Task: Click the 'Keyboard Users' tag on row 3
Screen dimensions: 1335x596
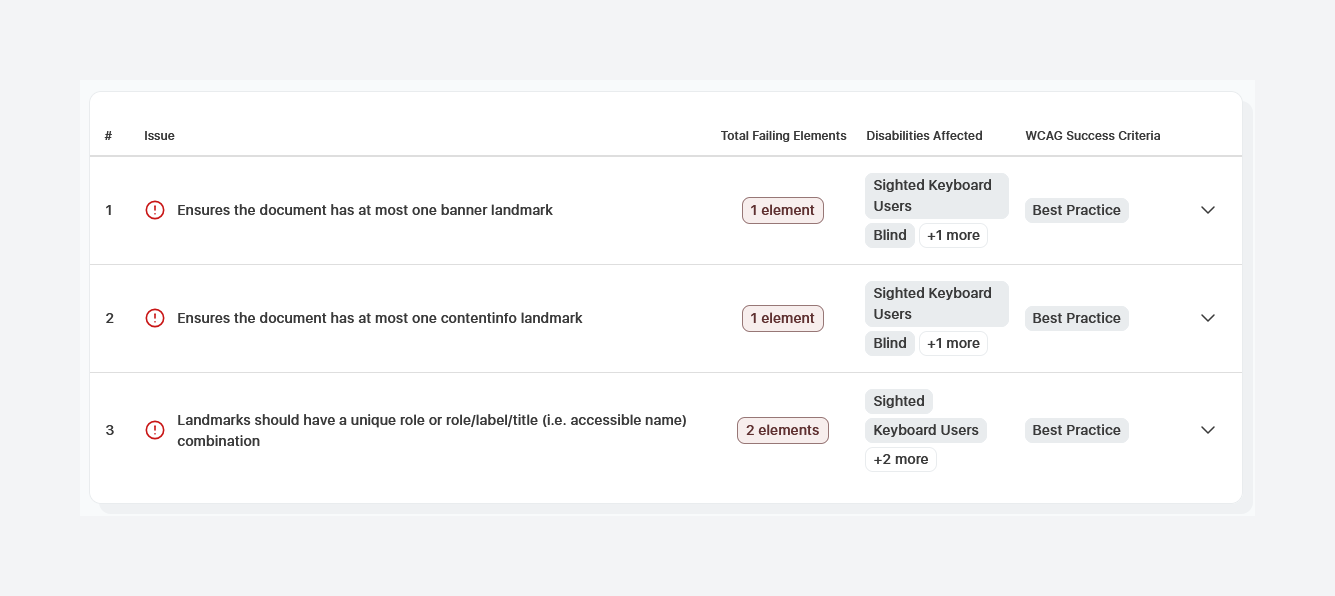Action: pyautogui.click(x=925, y=430)
